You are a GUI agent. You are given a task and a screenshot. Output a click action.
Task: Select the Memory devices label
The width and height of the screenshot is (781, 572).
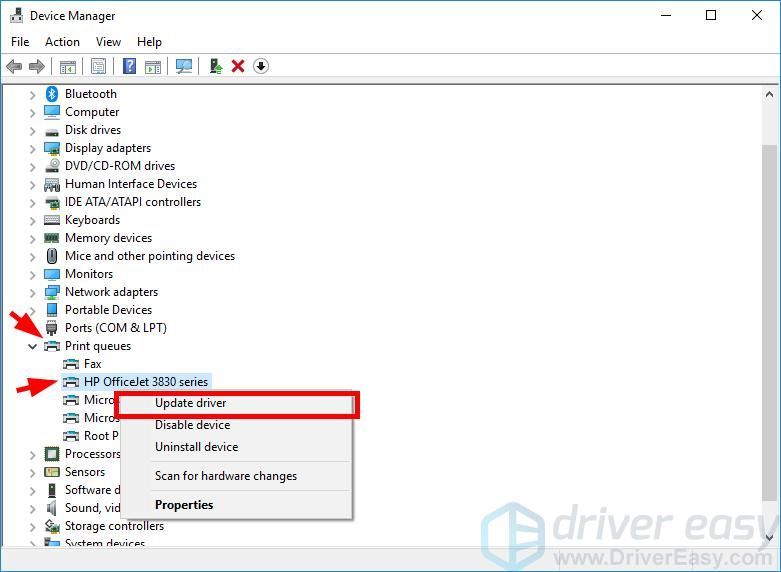click(x=109, y=238)
